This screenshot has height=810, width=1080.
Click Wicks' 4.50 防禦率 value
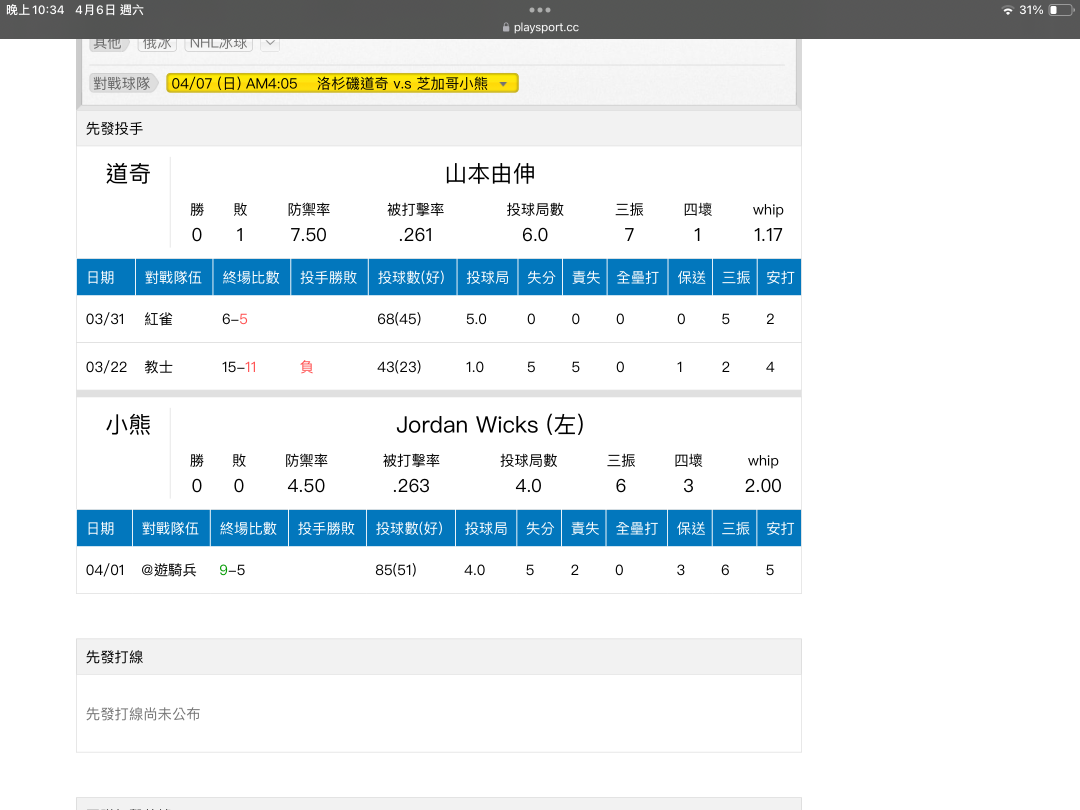[306, 486]
